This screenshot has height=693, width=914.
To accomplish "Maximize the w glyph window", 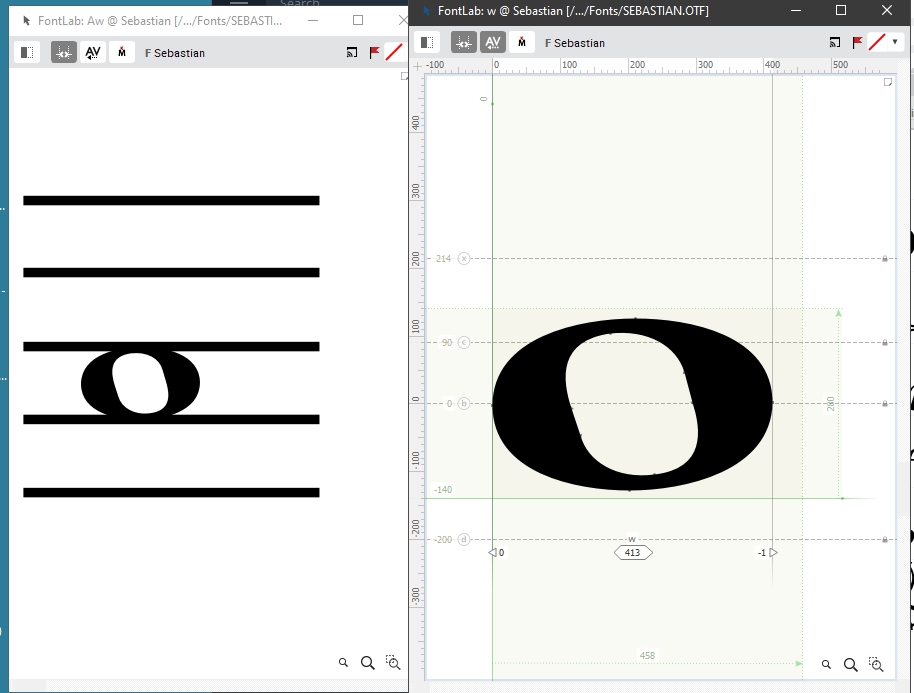I will (841, 10).
